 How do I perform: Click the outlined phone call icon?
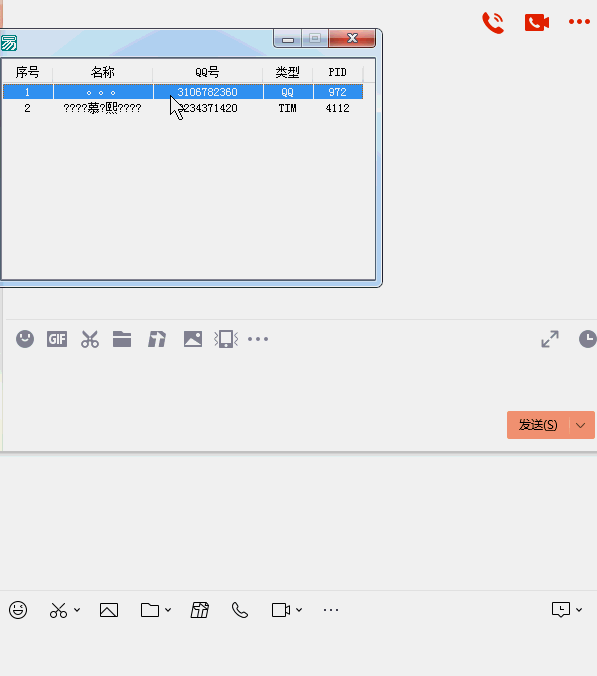pyautogui.click(x=240, y=610)
